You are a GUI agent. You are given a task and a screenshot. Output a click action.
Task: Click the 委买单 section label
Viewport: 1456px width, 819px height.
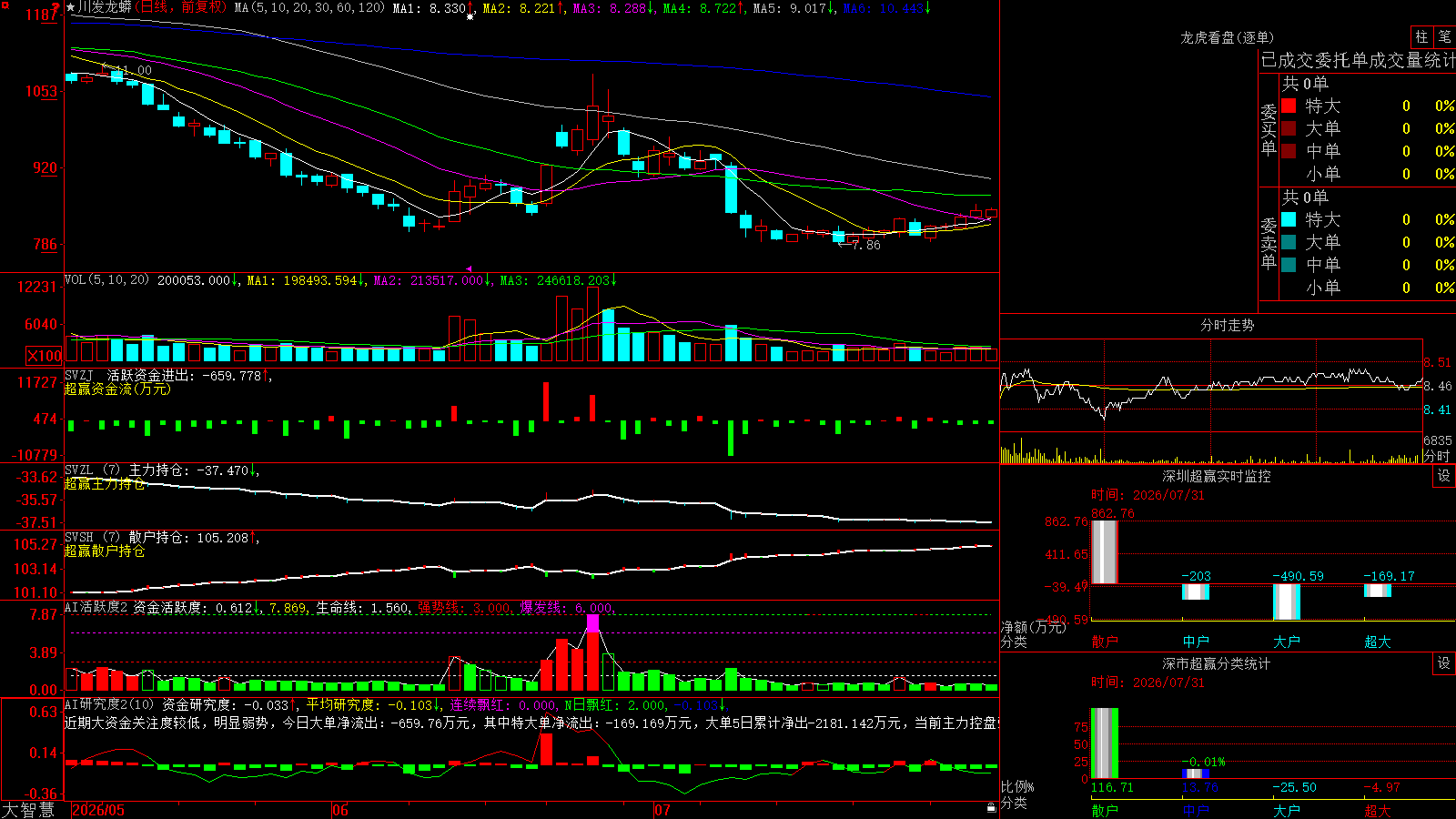(x=1269, y=129)
